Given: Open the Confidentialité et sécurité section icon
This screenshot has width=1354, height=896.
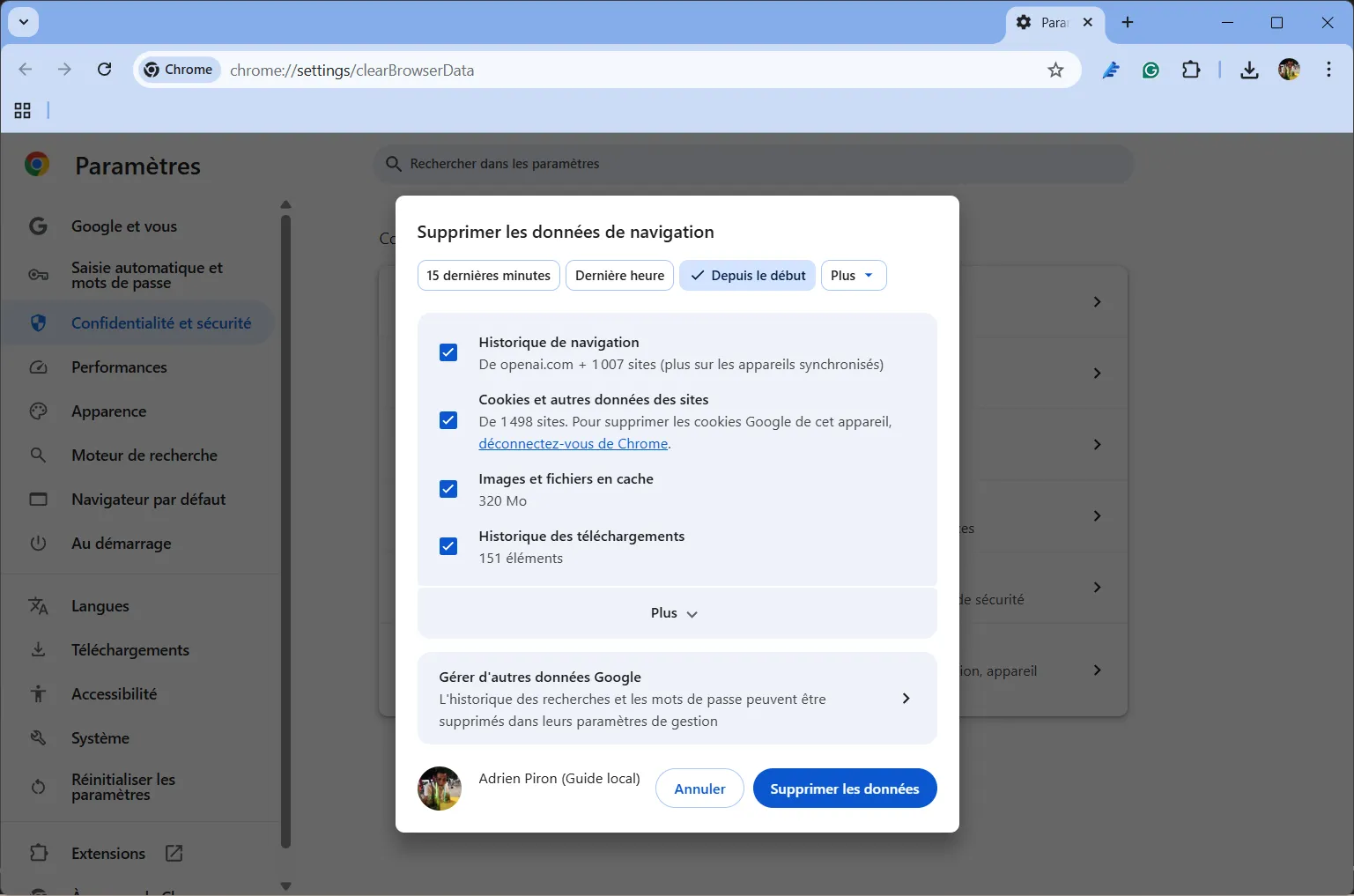Looking at the screenshot, I should 39,322.
